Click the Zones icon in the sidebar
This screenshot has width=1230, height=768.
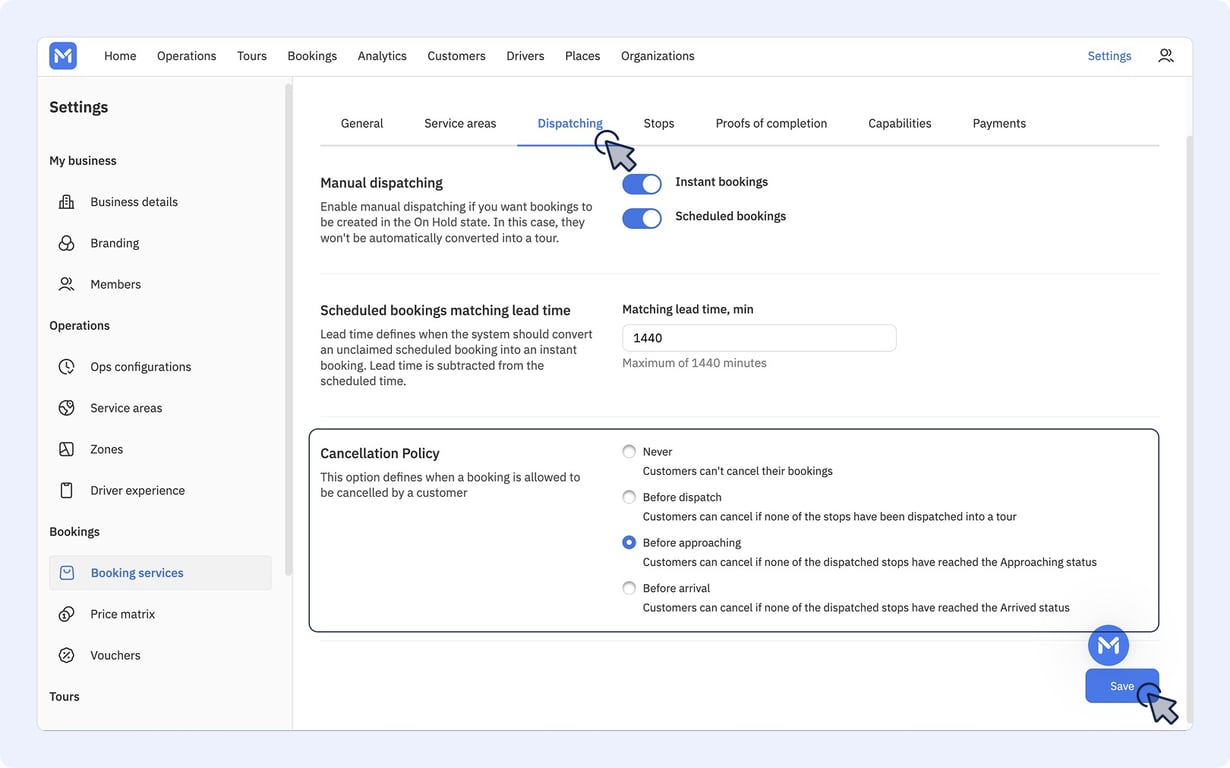(67, 449)
